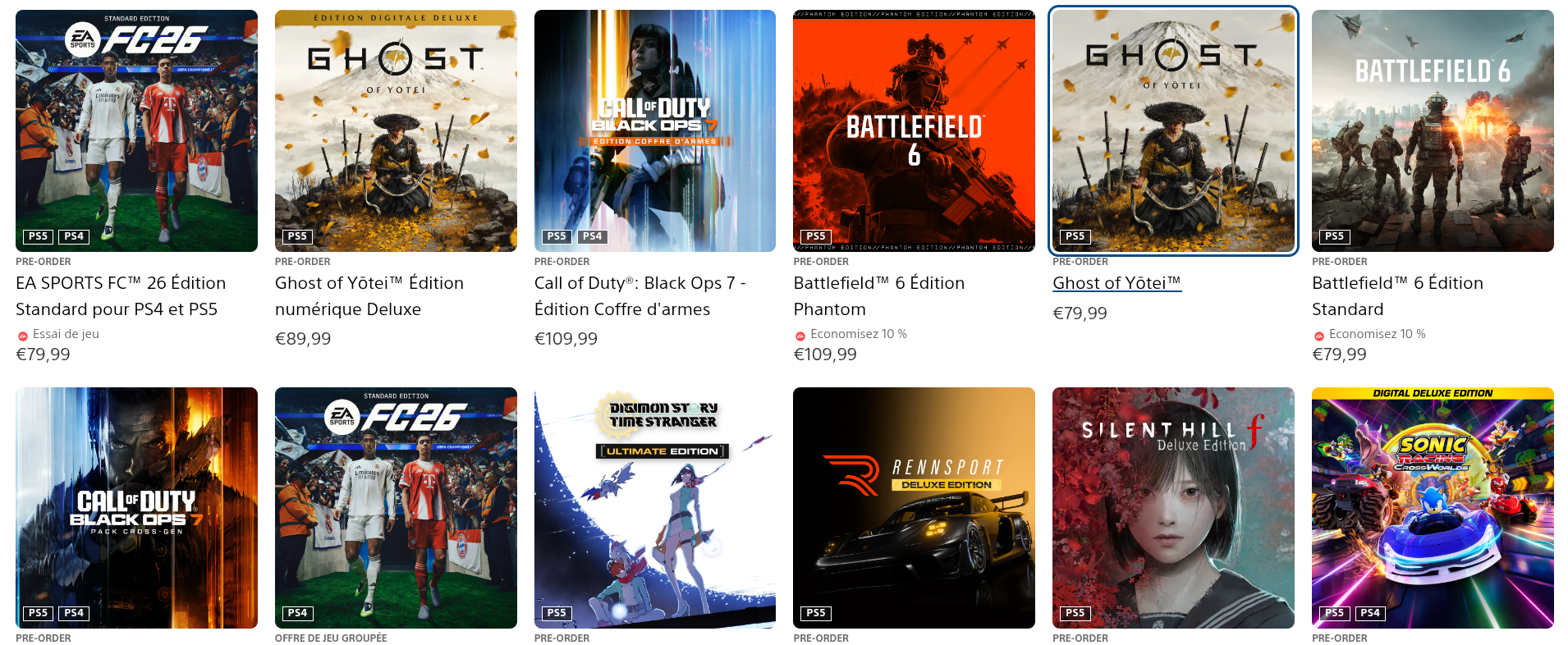Click PS5 badge on Ghost of Yōtei Deluxe cover
This screenshot has width=1568, height=645.
click(x=297, y=236)
